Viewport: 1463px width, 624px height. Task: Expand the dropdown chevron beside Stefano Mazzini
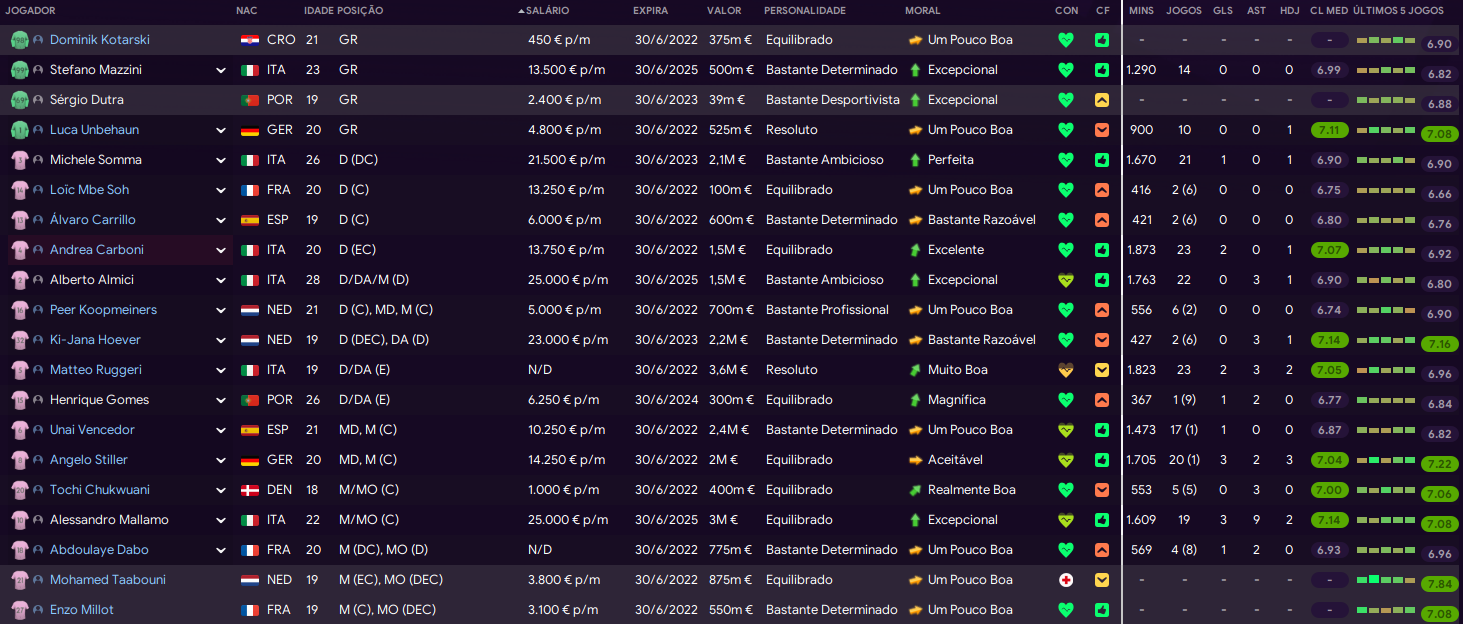(x=221, y=70)
